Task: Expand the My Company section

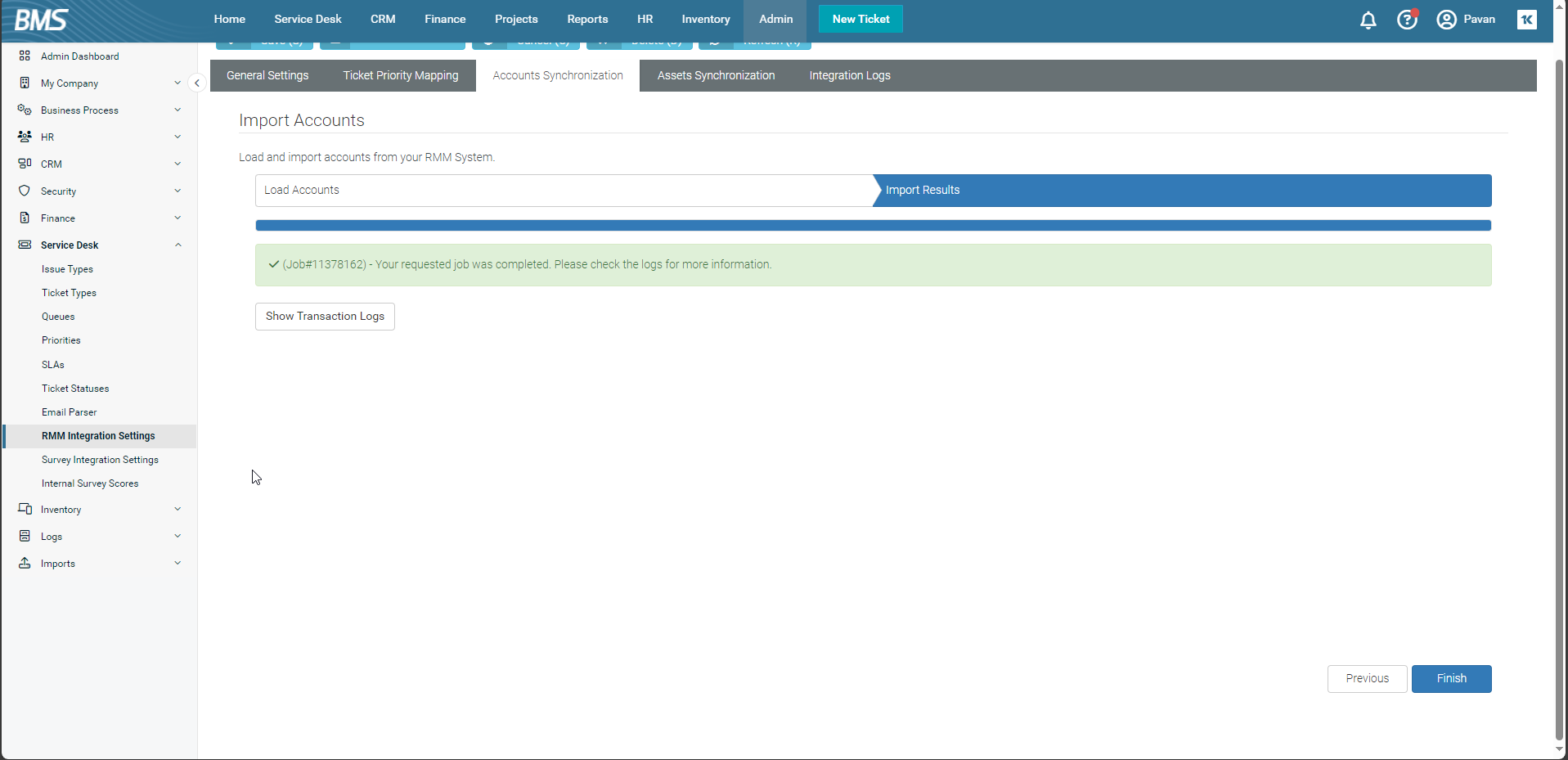Action: pos(177,83)
